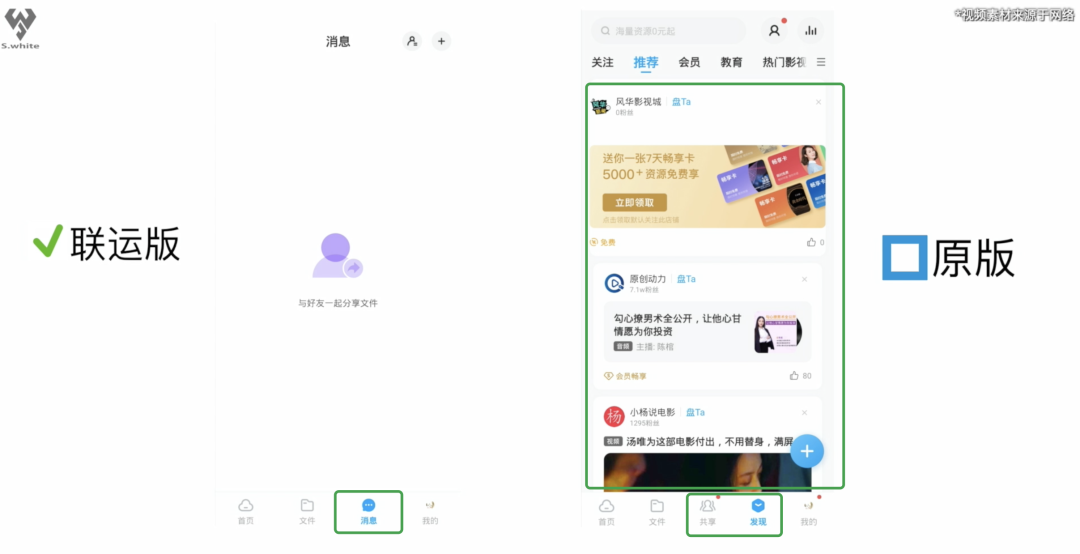Open the 陈榕 audio cover thumbnail
Viewport: 1080px width, 554px height.
click(778, 334)
